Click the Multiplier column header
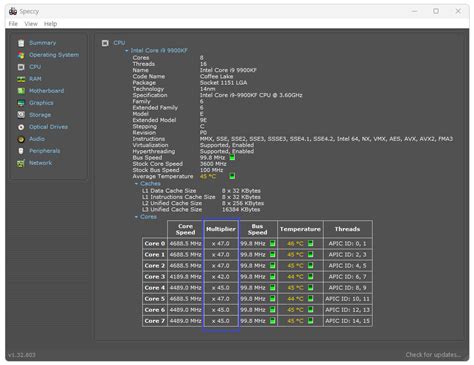Viewport: 474px width, 365px height. coord(221,229)
